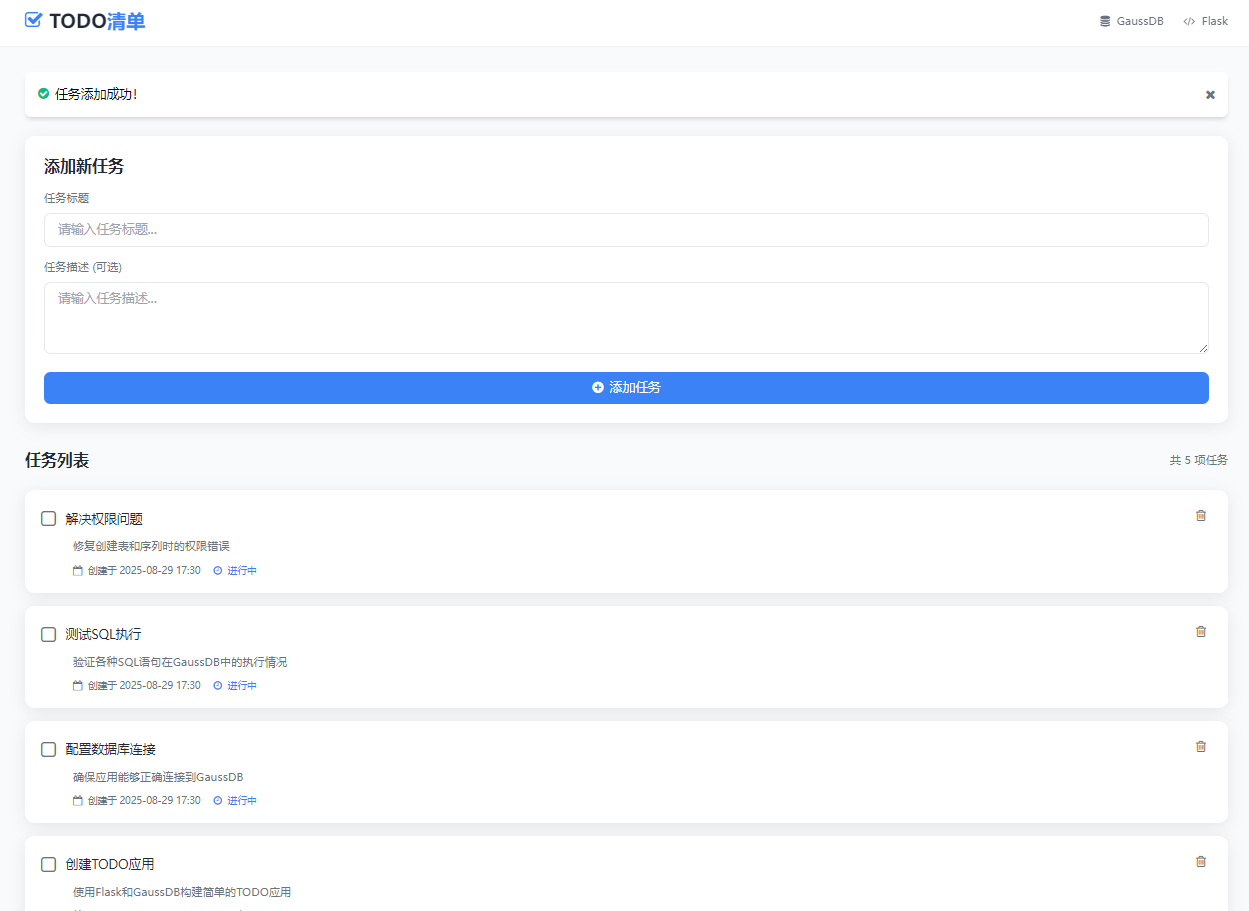Delete the 测试SQL执行 task
The image size is (1249, 911).
pos(1201,631)
